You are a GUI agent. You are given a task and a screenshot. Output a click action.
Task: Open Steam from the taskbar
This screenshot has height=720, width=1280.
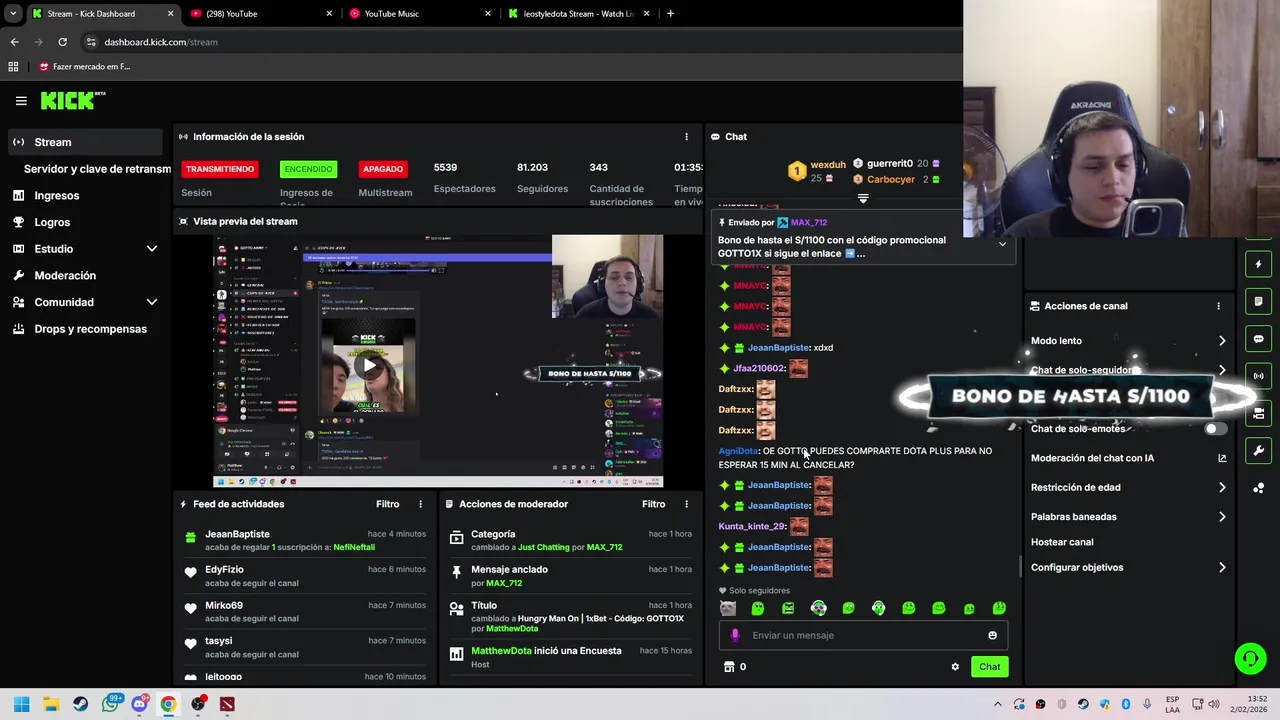point(80,704)
